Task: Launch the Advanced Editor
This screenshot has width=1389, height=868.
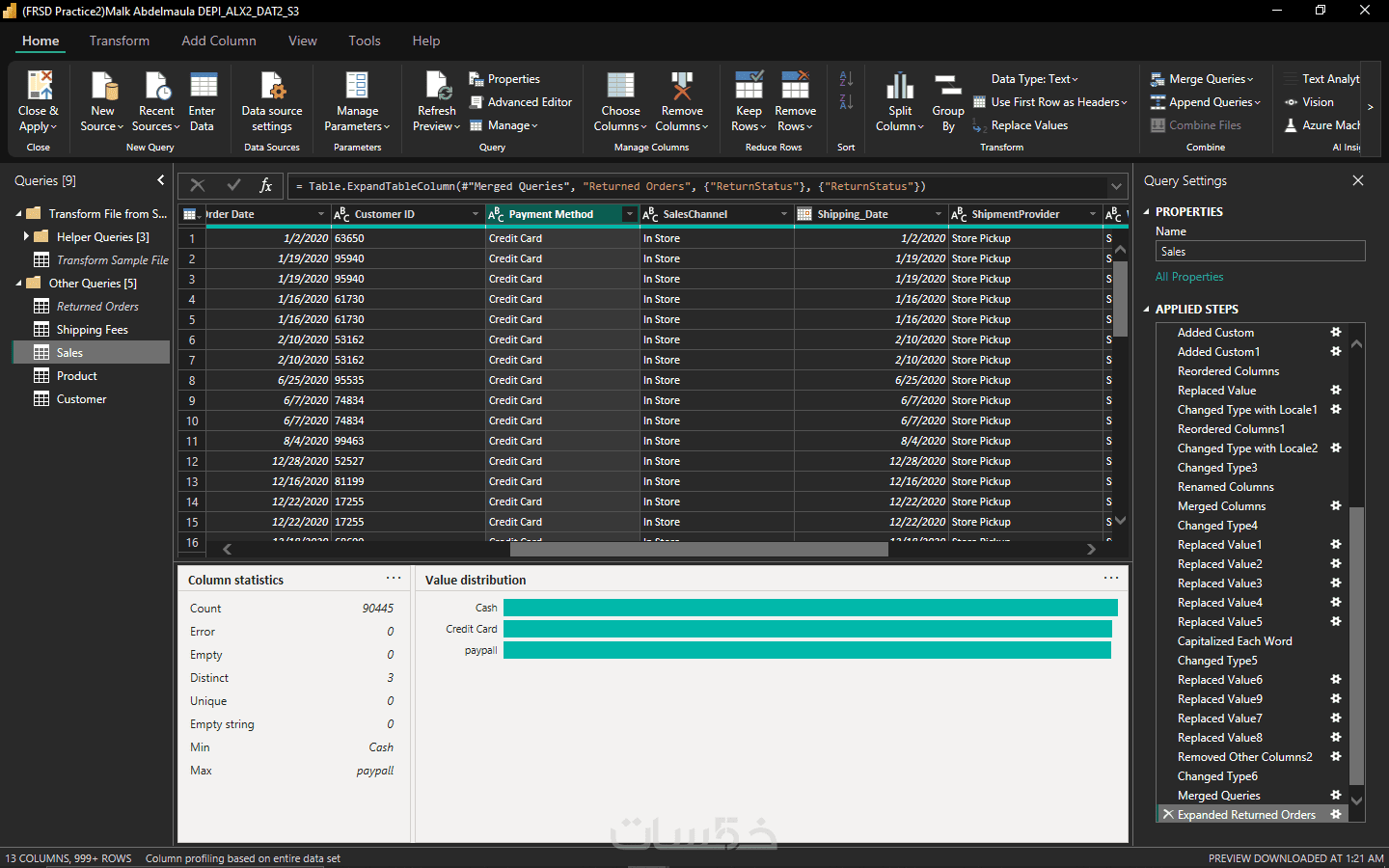Action: click(521, 102)
